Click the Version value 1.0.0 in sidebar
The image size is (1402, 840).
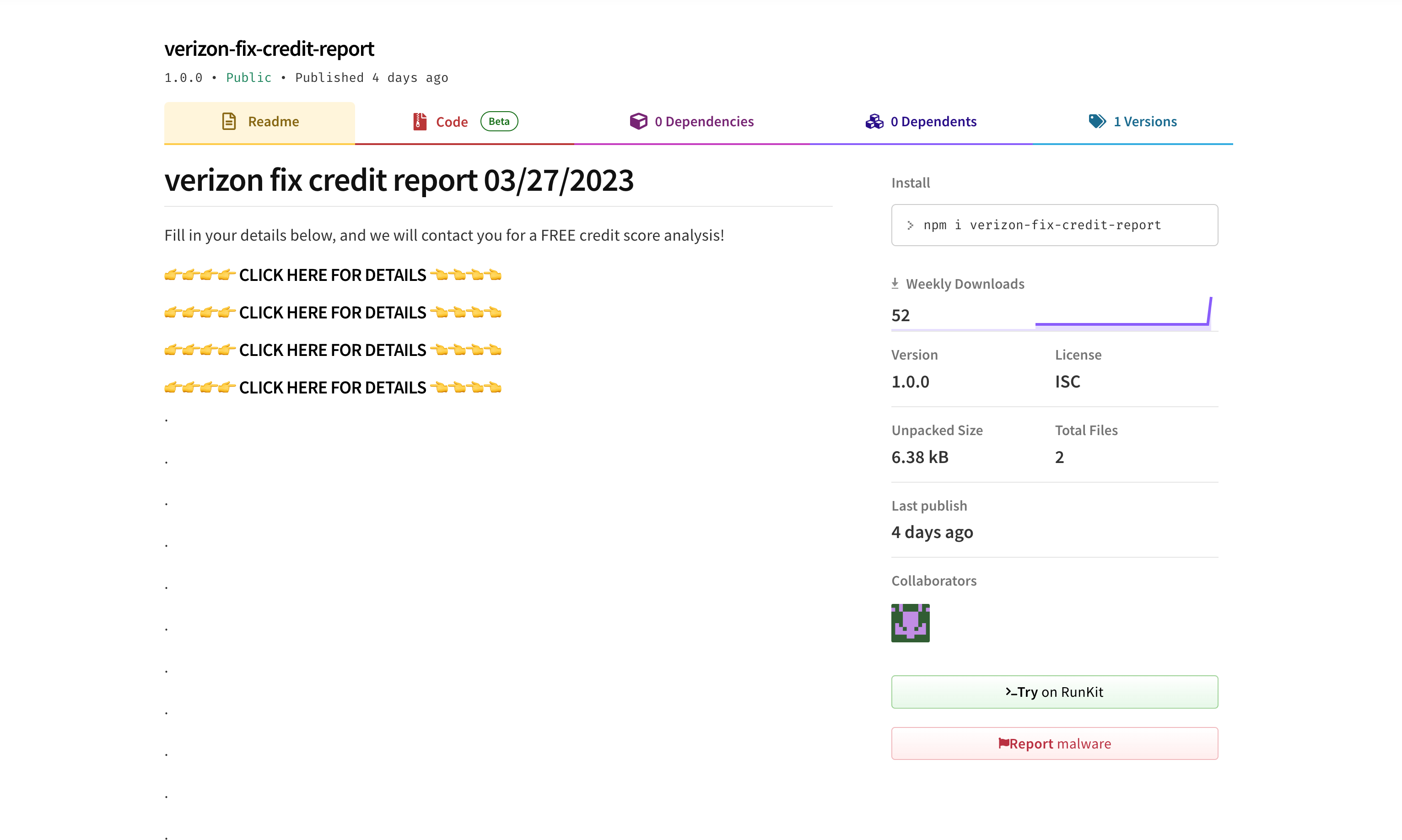pyautogui.click(x=910, y=382)
